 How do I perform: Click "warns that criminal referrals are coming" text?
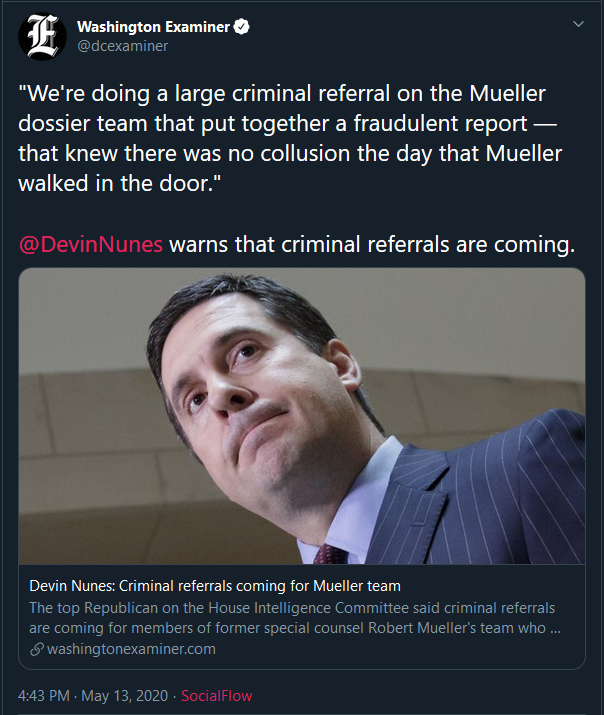(x=372, y=245)
